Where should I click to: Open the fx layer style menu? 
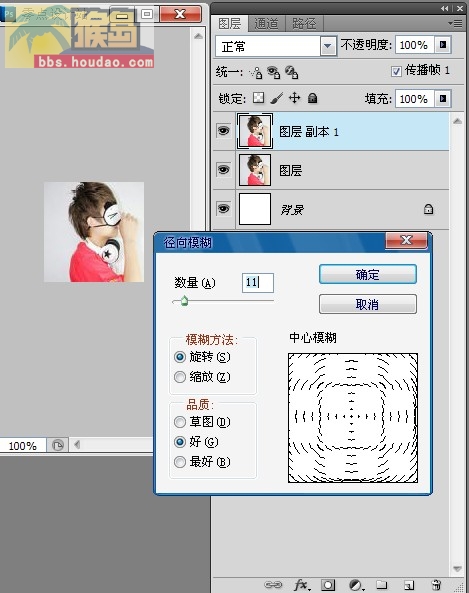301,585
